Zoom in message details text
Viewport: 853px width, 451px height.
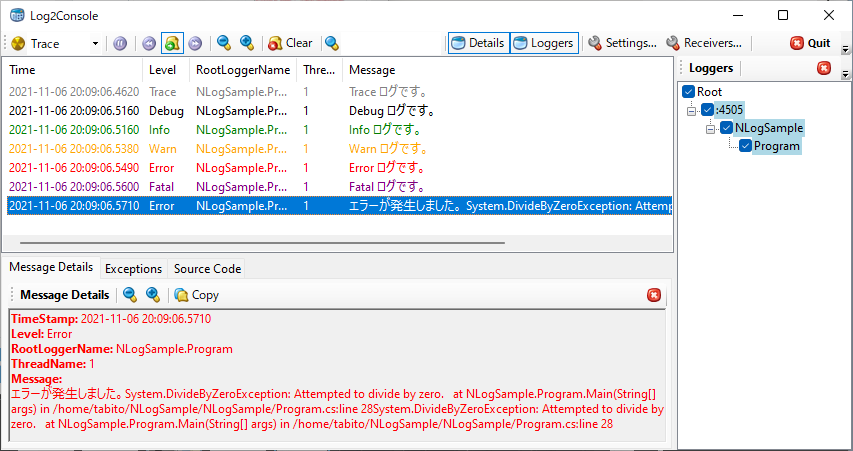153,295
